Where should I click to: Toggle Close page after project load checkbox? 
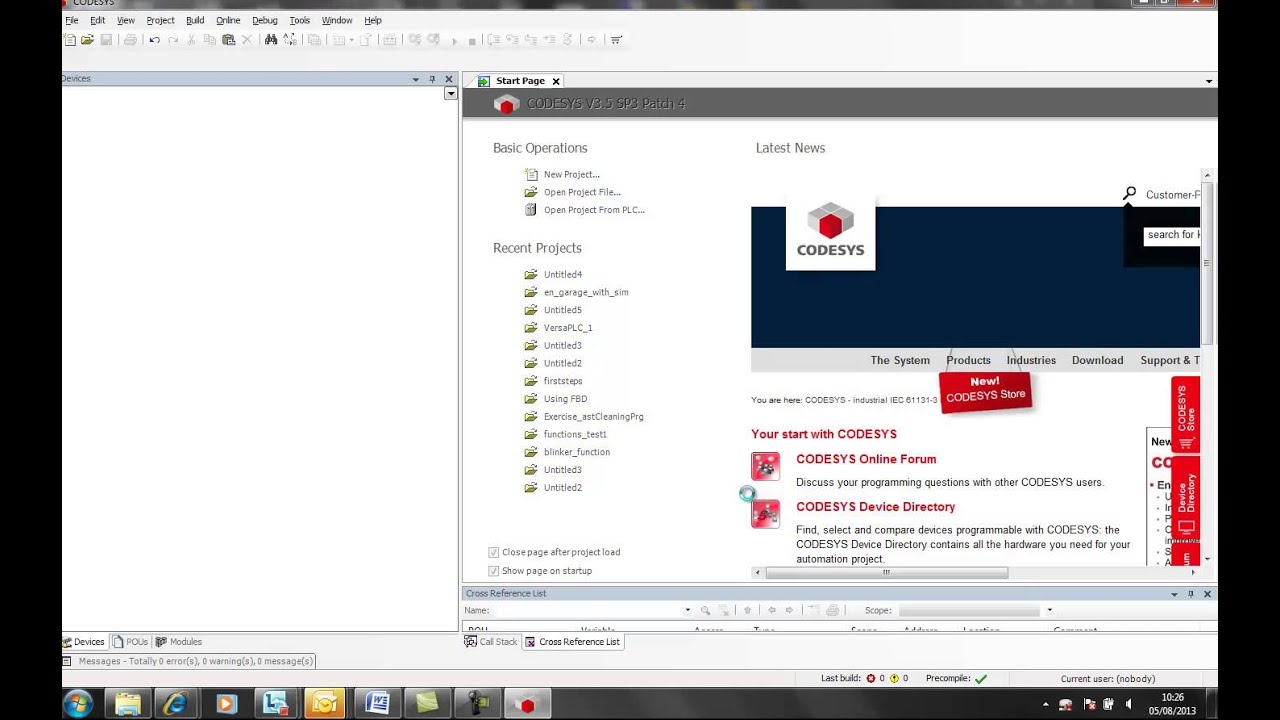coord(493,552)
